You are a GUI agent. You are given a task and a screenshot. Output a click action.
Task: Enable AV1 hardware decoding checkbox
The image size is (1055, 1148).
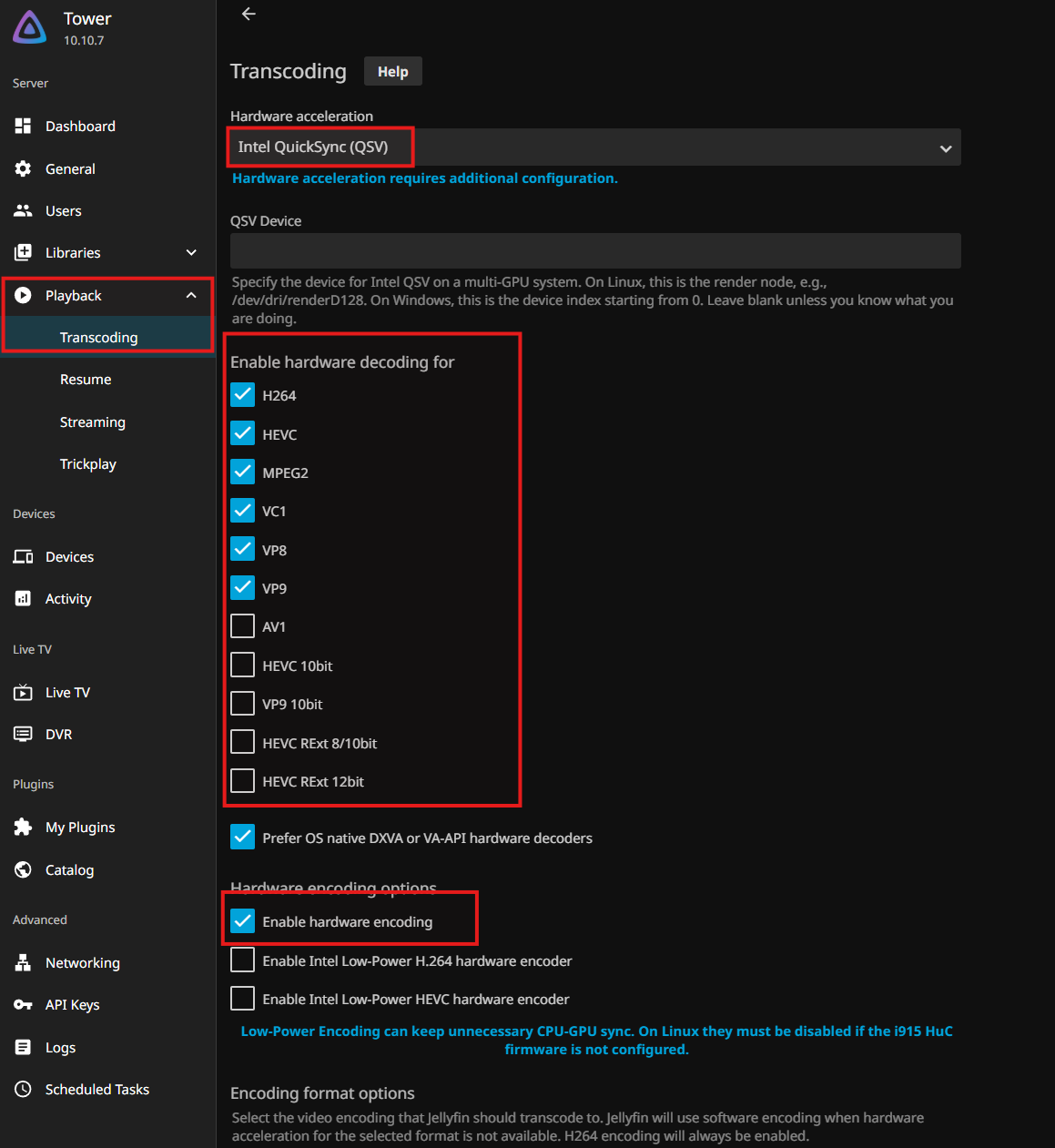[242, 626]
